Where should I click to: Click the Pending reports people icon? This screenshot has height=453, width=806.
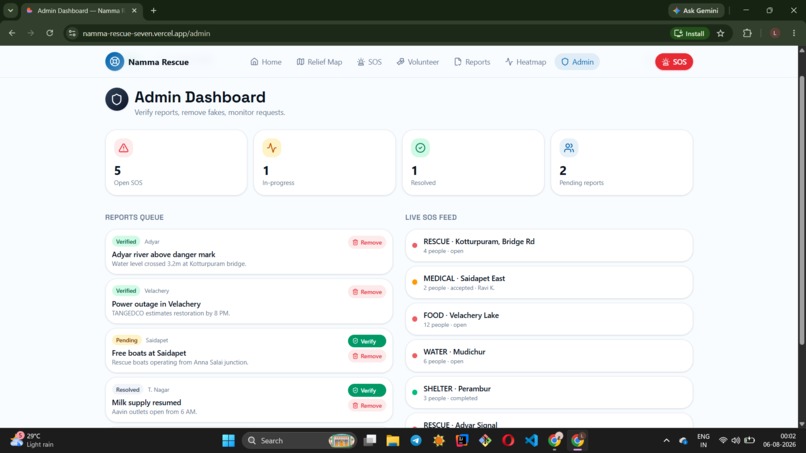pyautogui.click(x=569, y=148)
